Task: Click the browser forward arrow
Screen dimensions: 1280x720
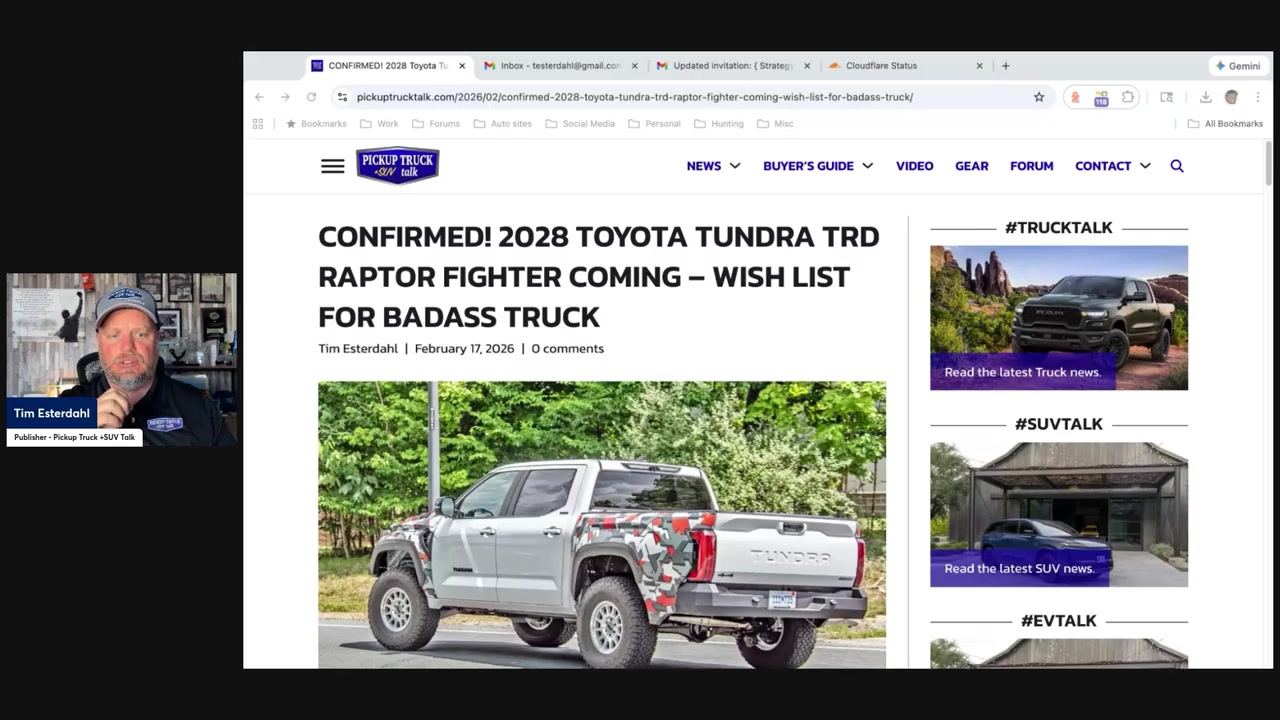Action: click(x=285, y=97)
